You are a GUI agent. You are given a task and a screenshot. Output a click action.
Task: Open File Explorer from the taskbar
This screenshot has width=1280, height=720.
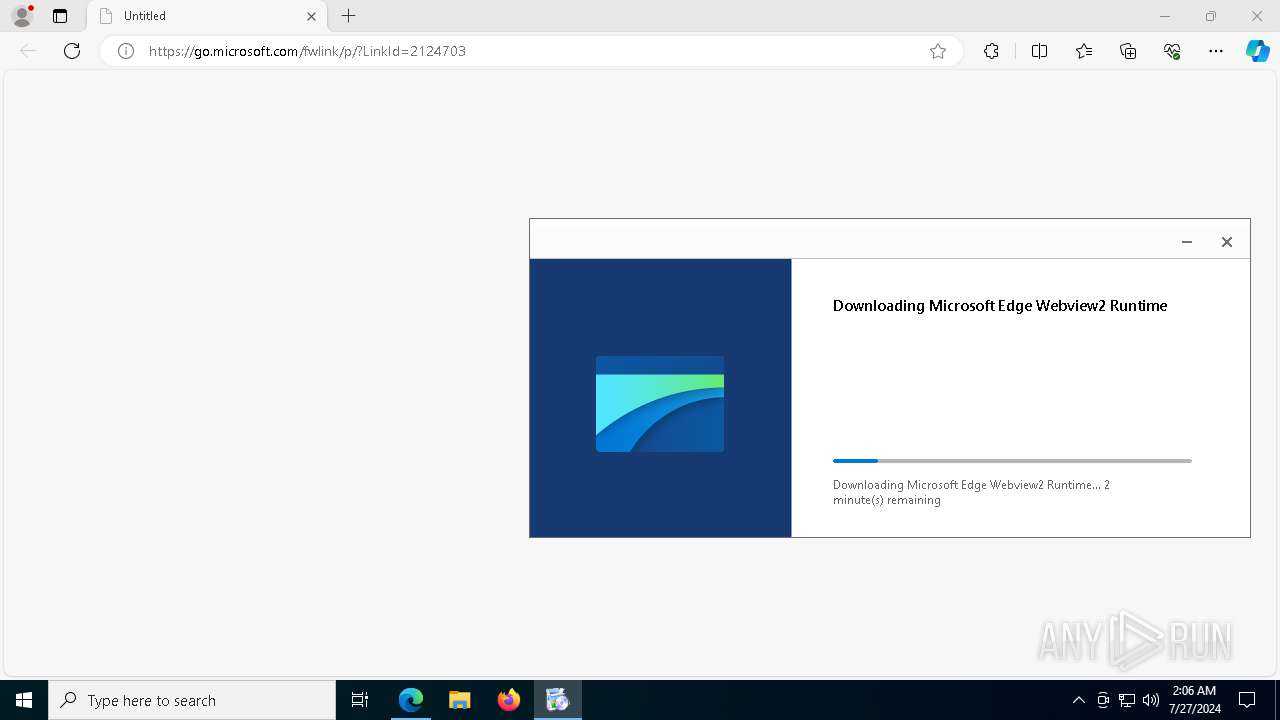click(460, 700)
